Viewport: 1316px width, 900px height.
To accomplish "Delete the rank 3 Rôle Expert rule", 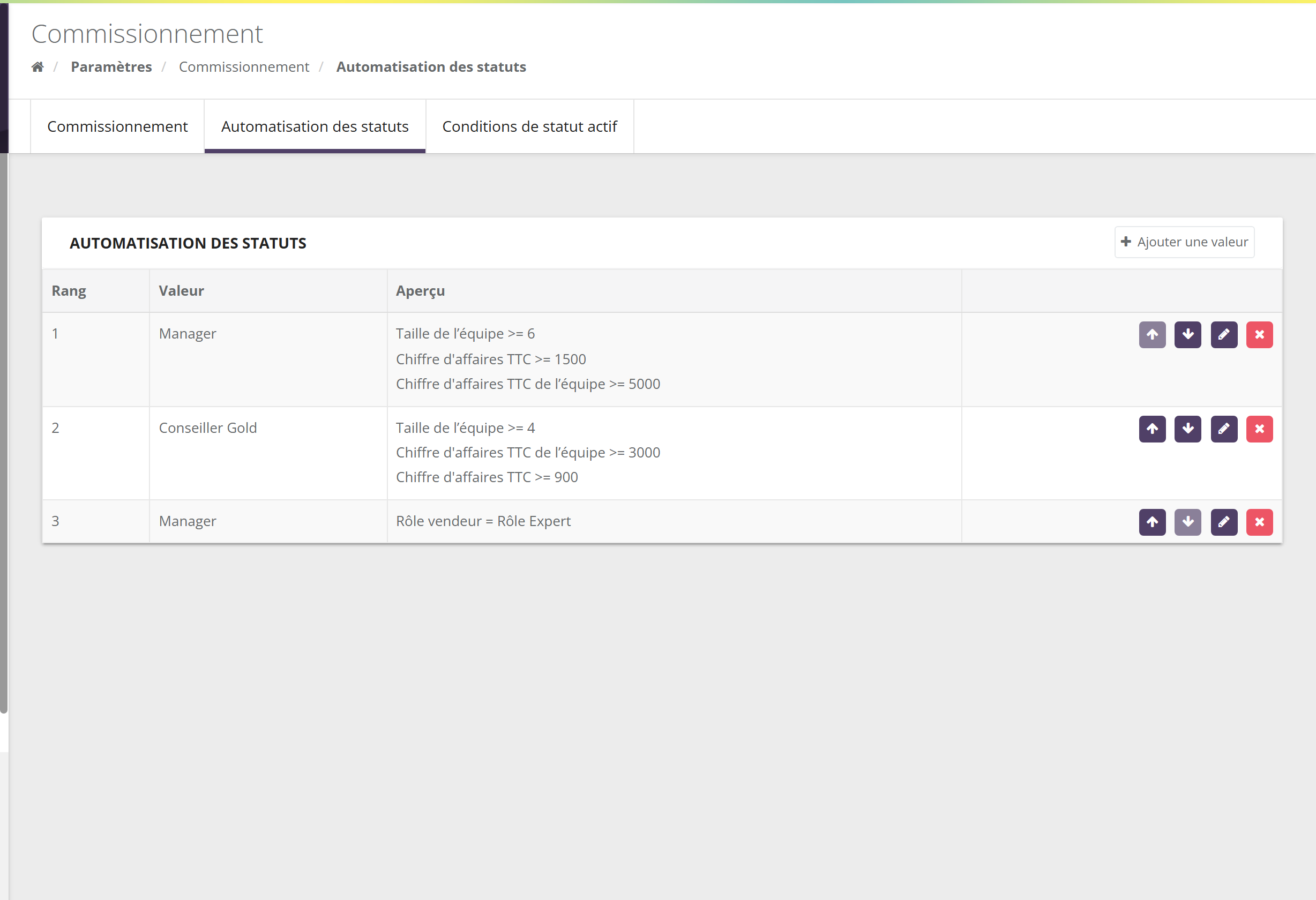I will pyautogui.click(x=1259, y=522).
